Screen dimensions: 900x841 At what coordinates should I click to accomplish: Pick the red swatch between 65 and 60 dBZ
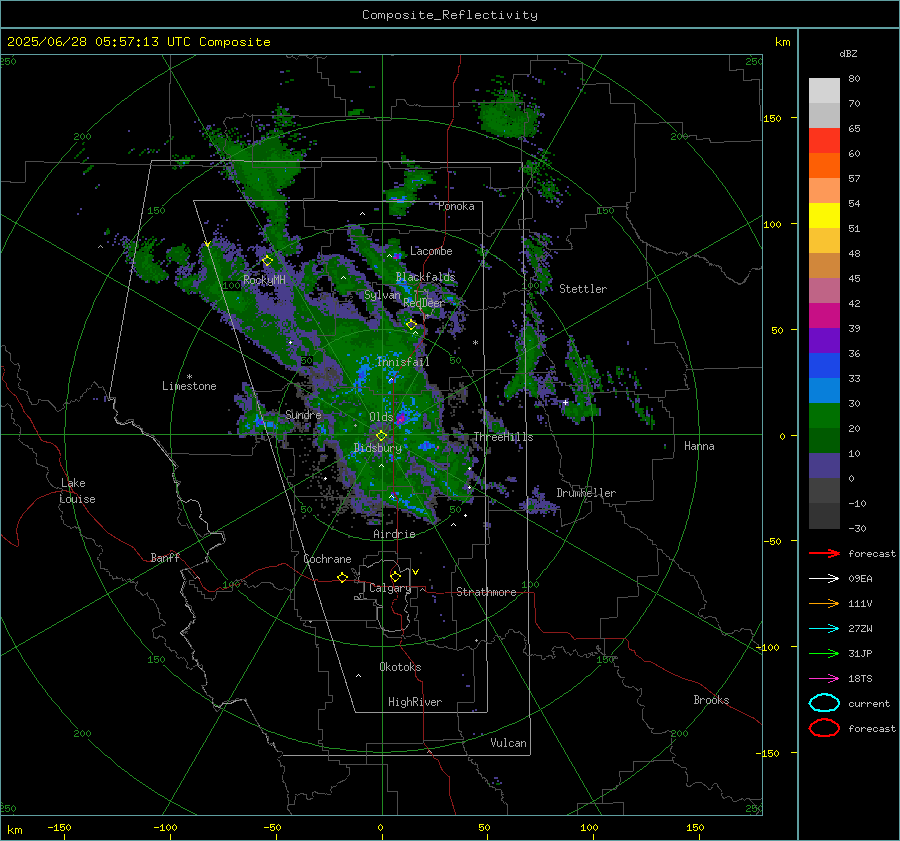click(x=824, y=141)
